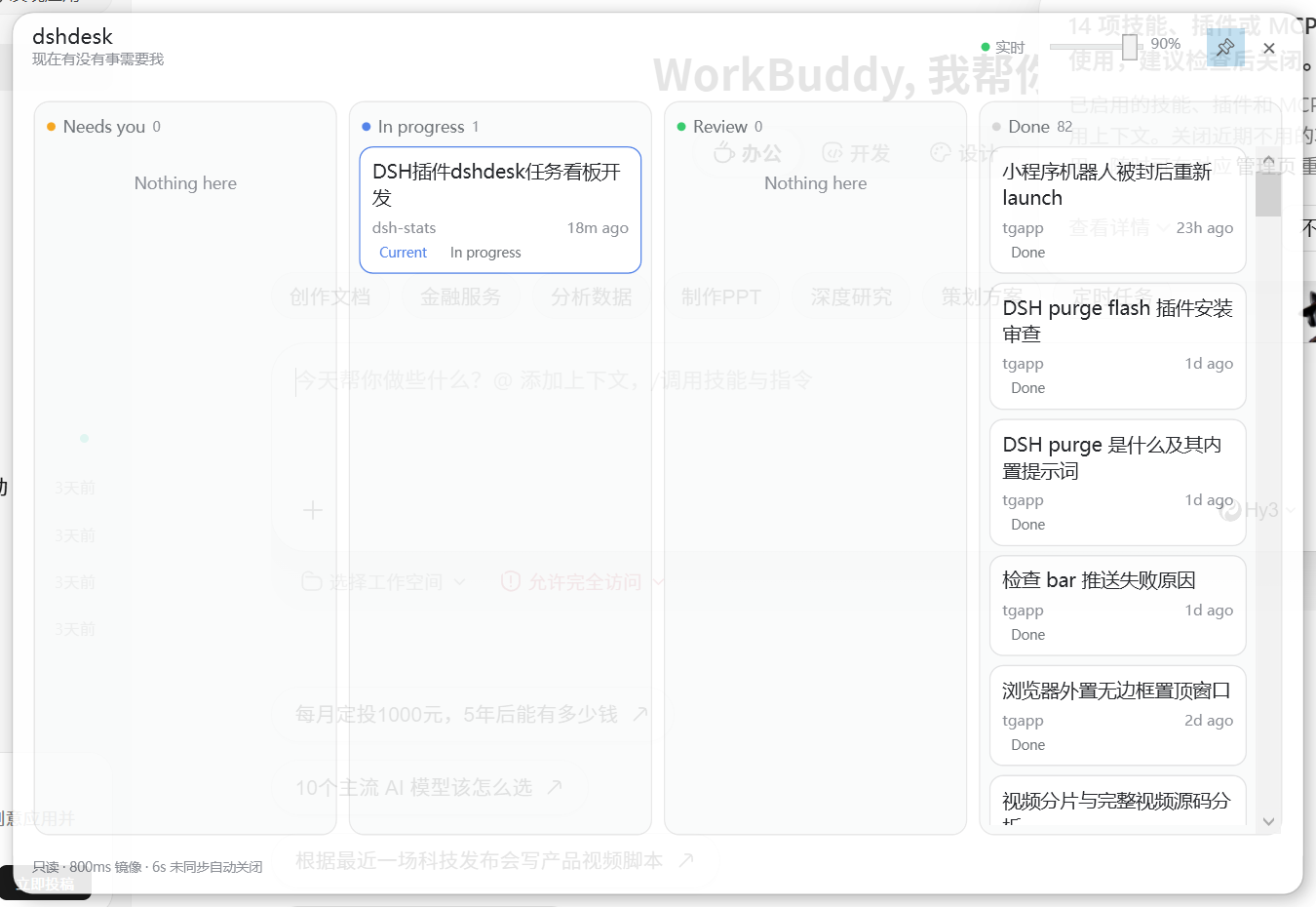Click the Done column scrollbar down arrow
Screen dimensions: 1316x907
point(1268,821)
